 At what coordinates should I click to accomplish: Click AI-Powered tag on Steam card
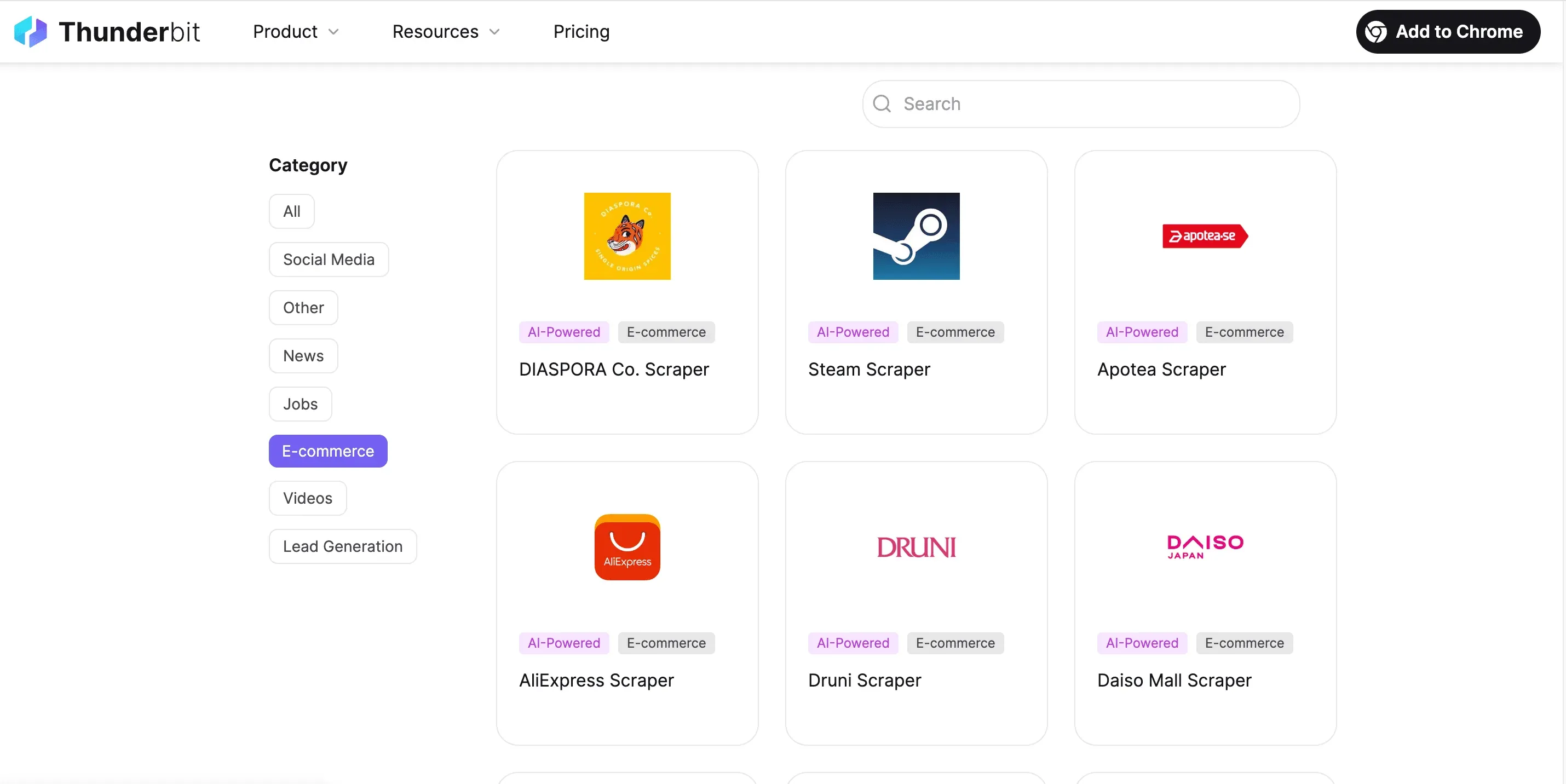point(853,332)
